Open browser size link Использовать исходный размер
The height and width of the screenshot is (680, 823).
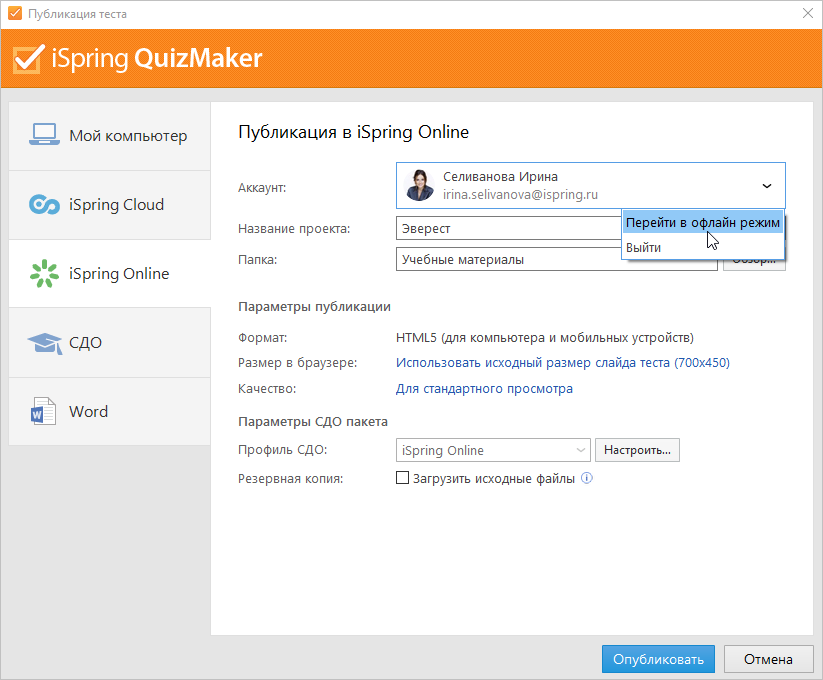(x=563, y=363)
